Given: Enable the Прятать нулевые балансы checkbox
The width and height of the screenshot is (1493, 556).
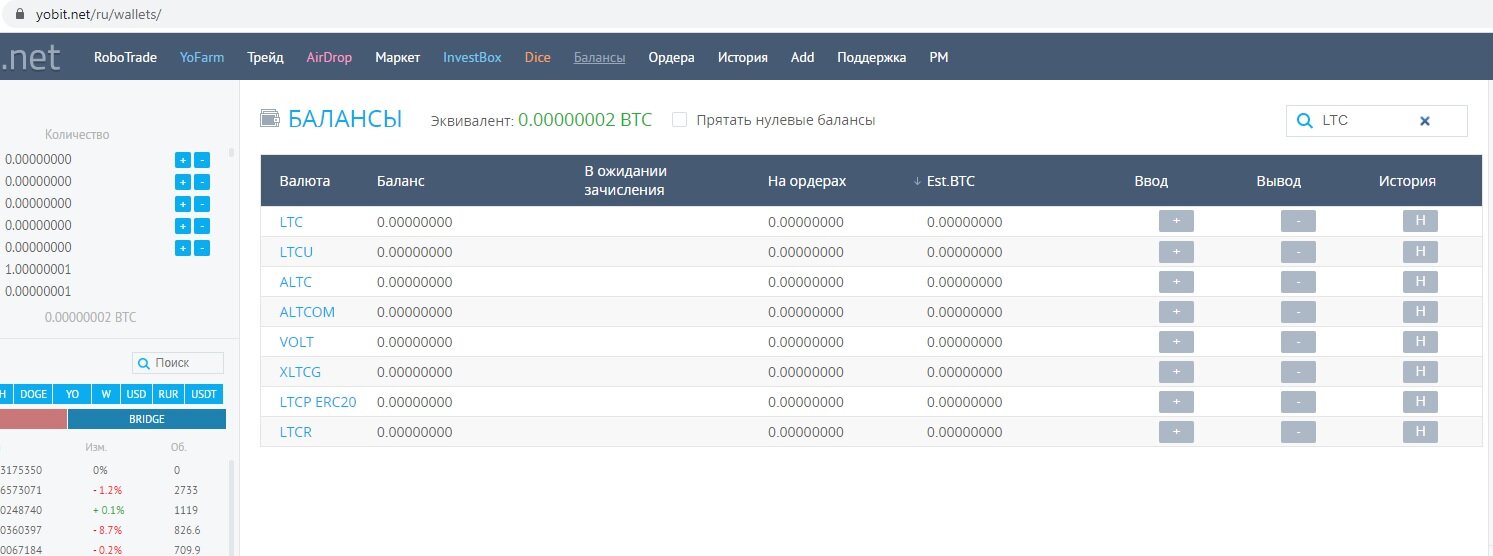Looking at the screenshot, I should click(680, 120).
